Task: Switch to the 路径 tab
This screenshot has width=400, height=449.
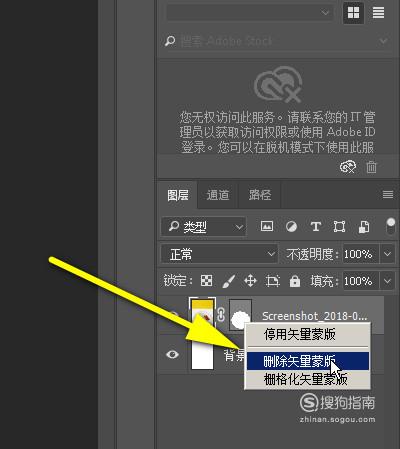Action: 260,195
